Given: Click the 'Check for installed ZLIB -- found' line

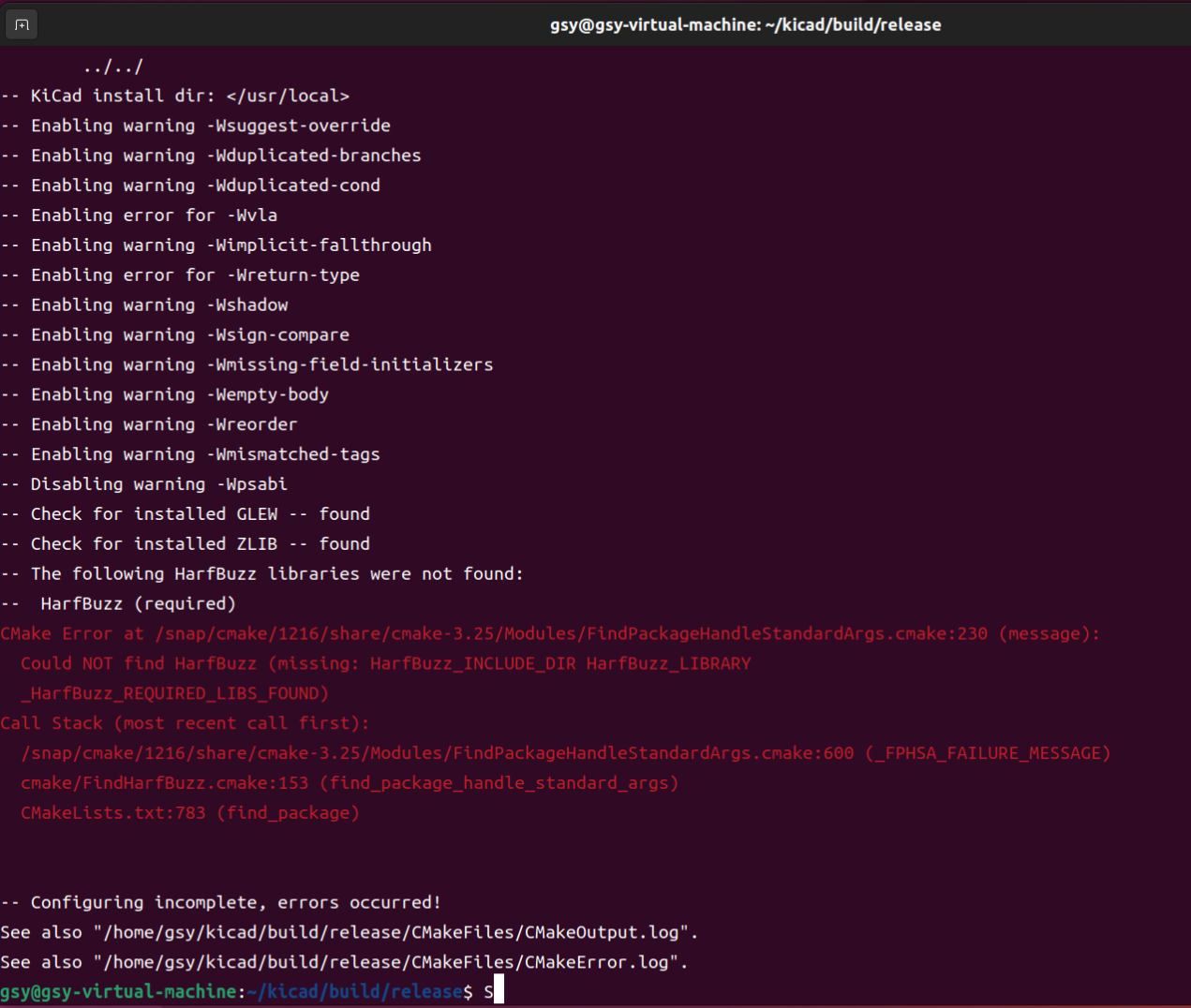Looking at the screenshot, I should [186, 544].
